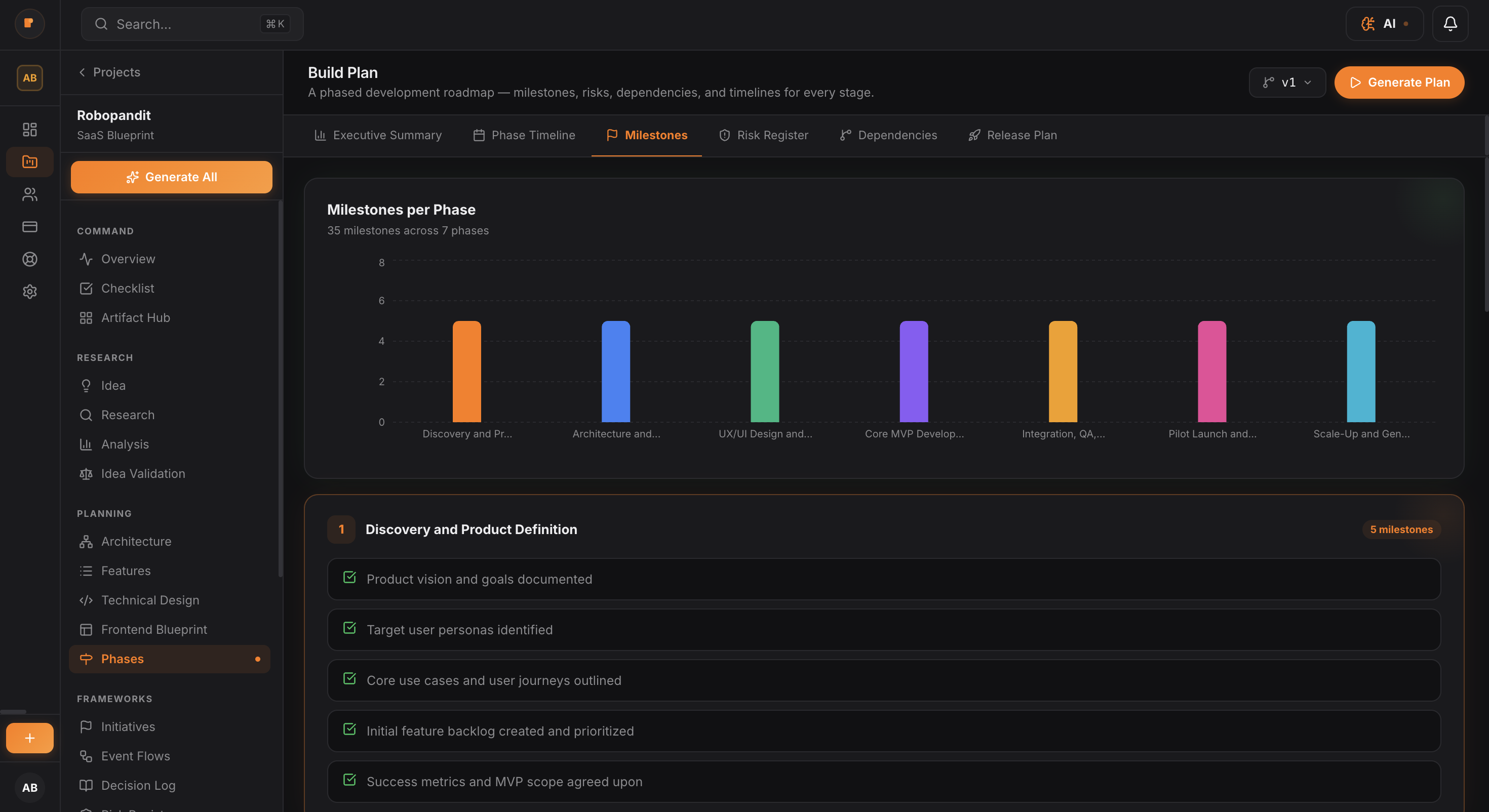The width and height of the screenshot is (1489, 812).
Task: Toggle the 'Target user personas identified' checkbox
Action: (349, 628)
